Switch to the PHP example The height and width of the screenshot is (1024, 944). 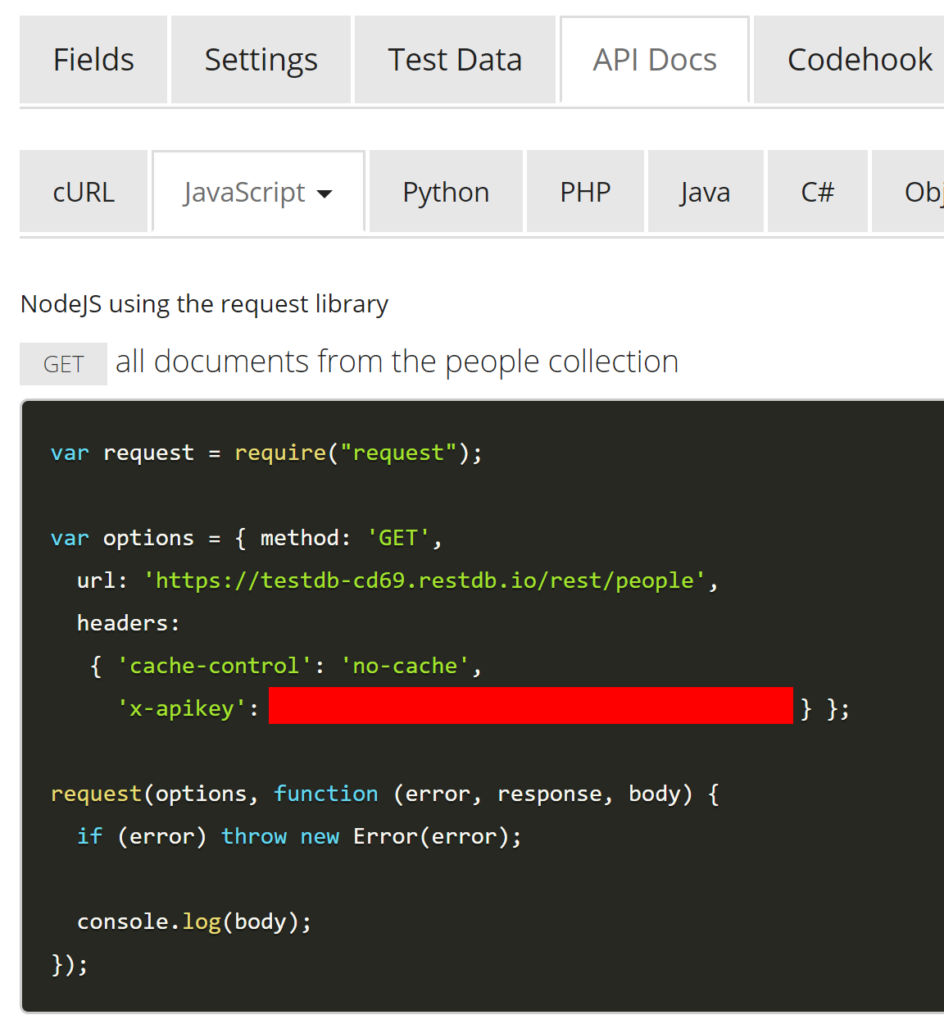click(585, 191)
